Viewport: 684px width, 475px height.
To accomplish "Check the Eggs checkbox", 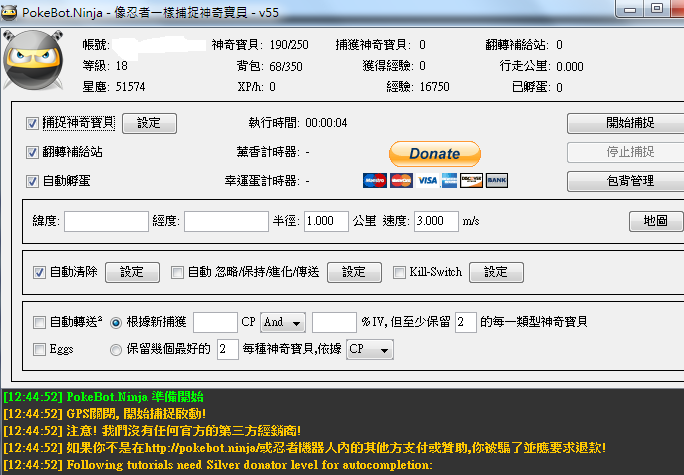I will (39, 349).
